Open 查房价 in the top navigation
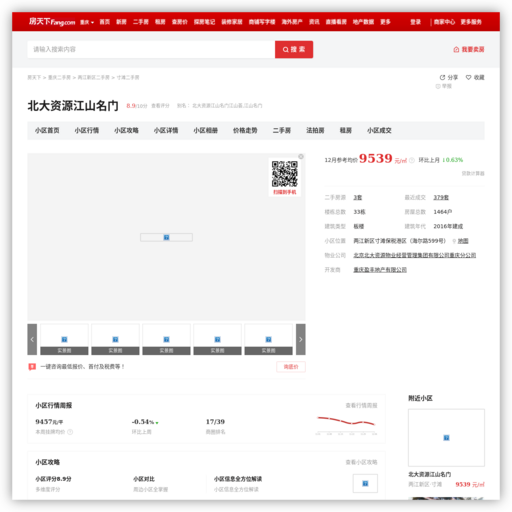The width and height of the screenshot is (512, 512). (180, 22)
